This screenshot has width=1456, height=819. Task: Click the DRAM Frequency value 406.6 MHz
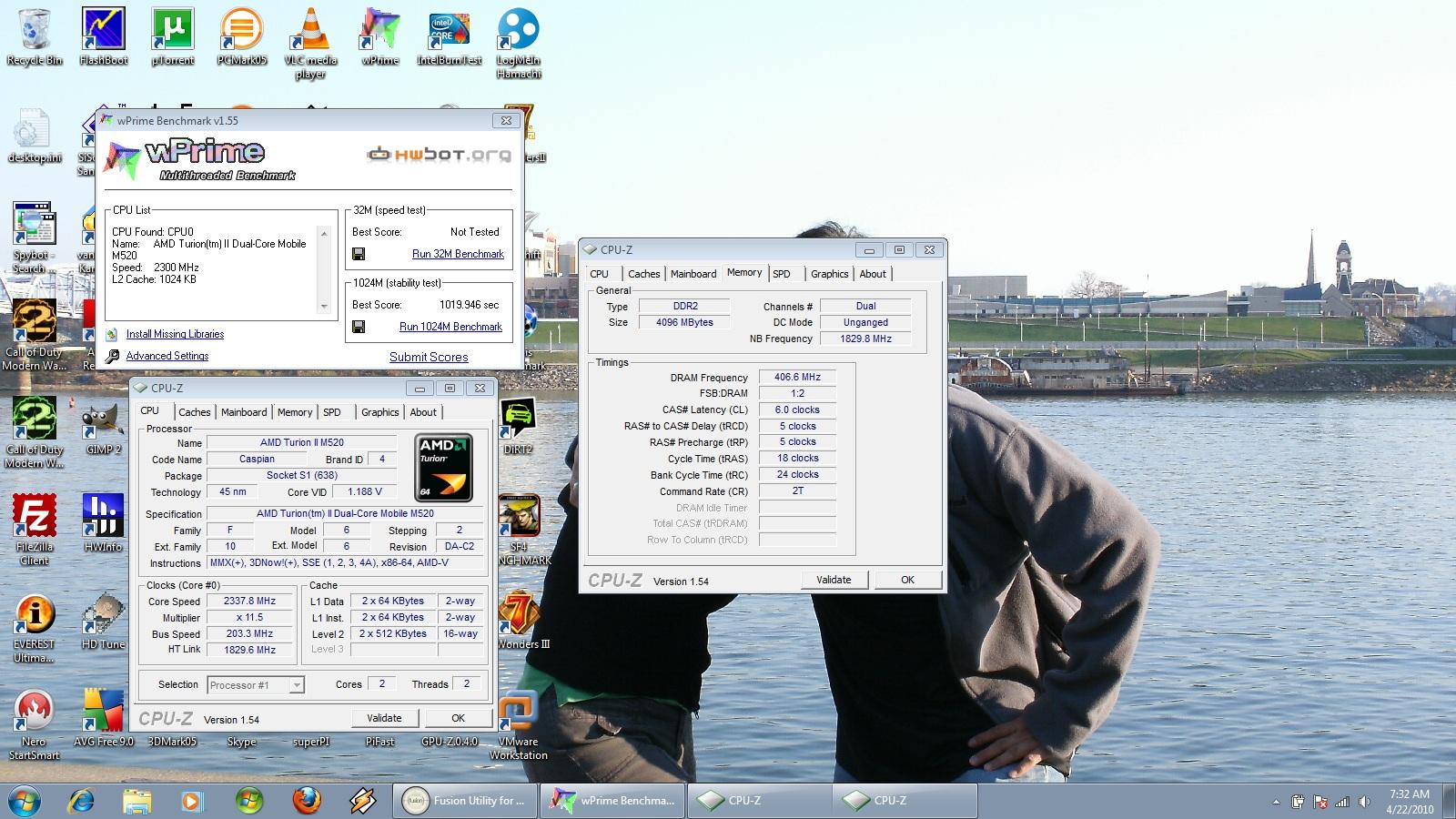[x=797, y=377]
